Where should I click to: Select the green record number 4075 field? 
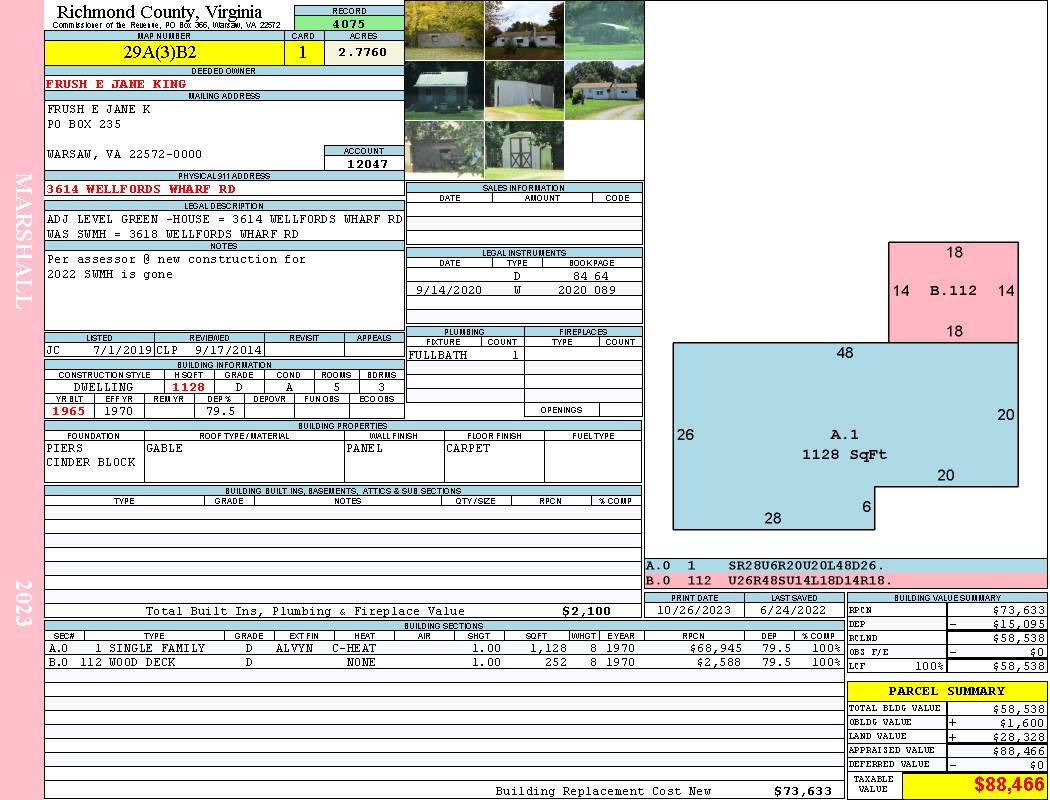click(349, 24)
